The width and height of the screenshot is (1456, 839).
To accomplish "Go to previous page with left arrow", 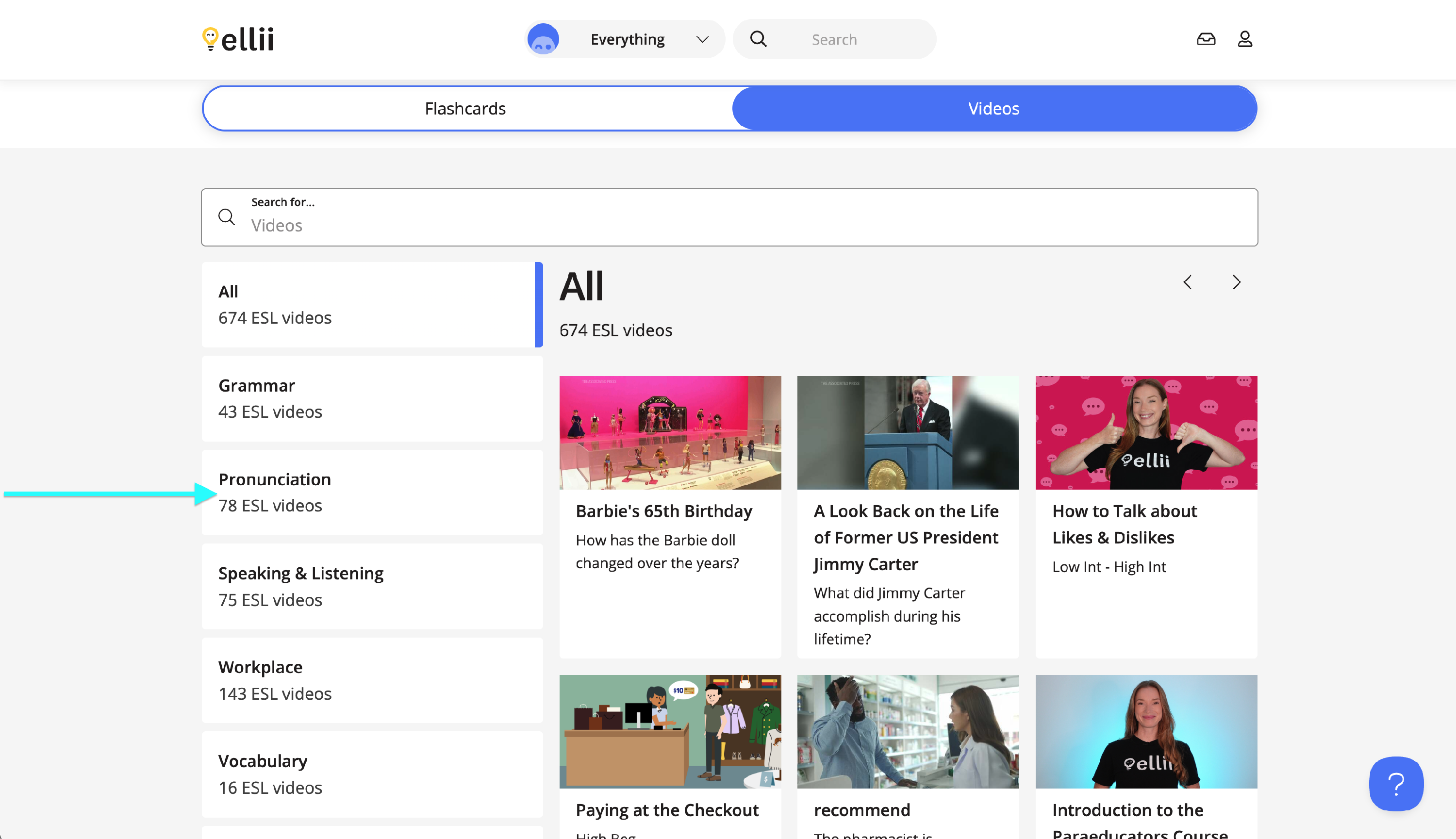I will click(1187, 282).
